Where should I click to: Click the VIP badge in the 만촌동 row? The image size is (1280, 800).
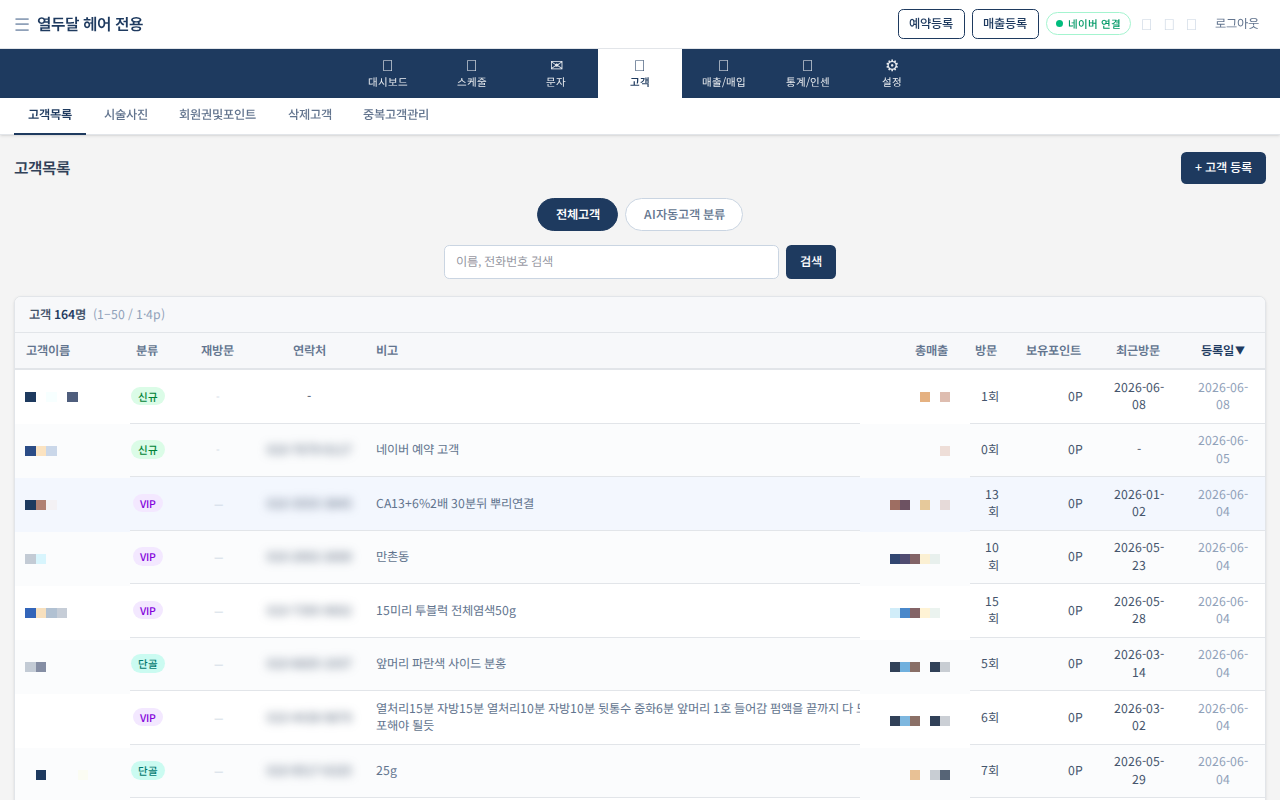[148, 557]
